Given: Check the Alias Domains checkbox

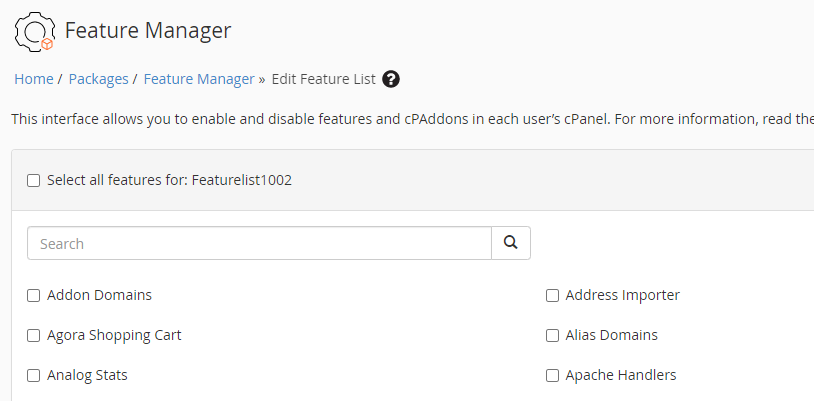Looking at the screenshot, I should tap(552, 336).
